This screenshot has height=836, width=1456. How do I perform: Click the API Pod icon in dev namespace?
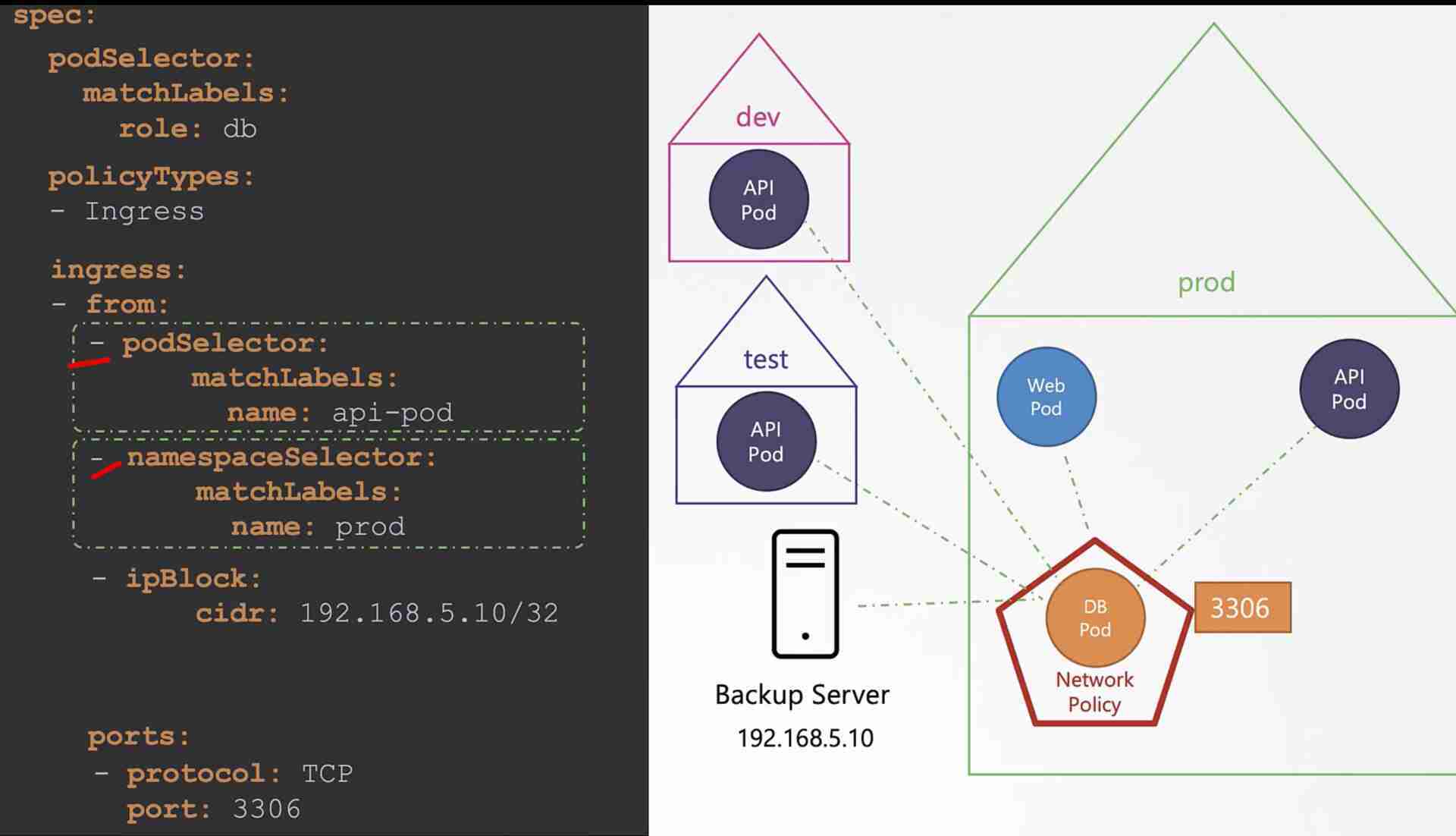coord(758,199)
